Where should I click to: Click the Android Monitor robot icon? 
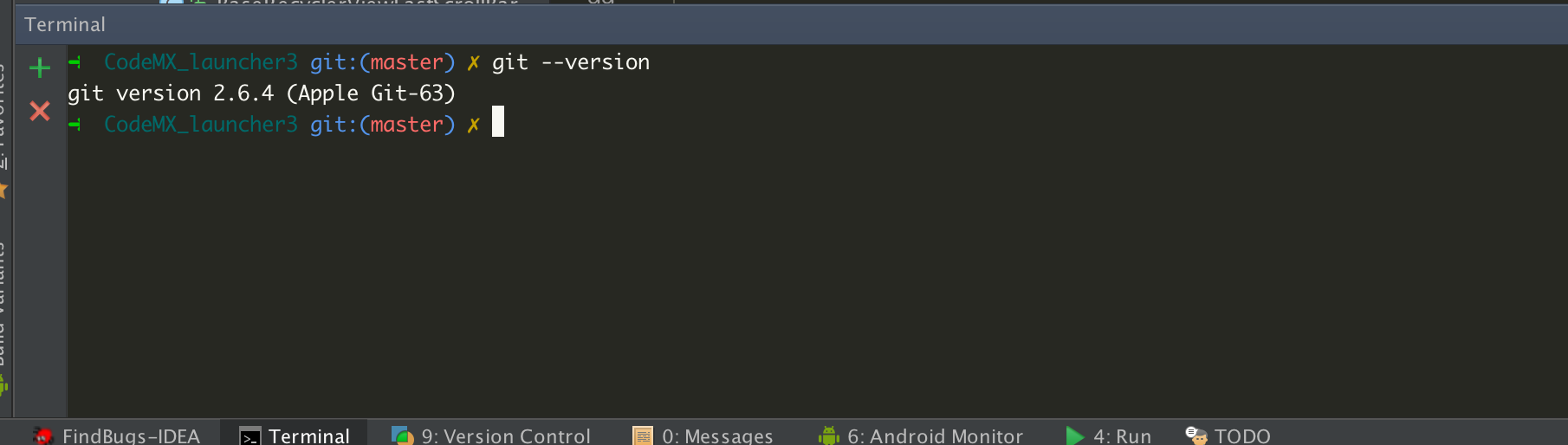pyautogui.click(x=829, y=435)
